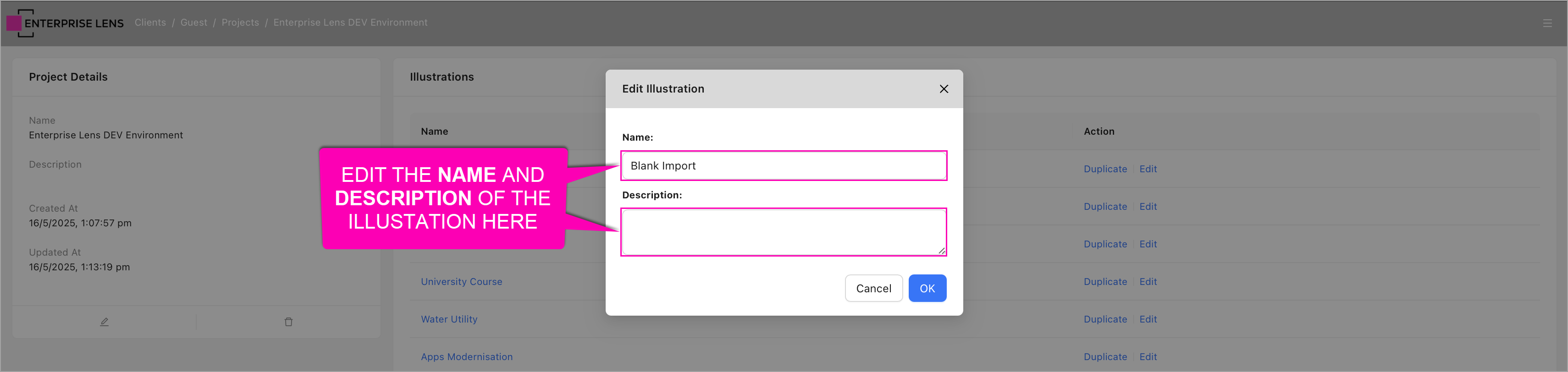The width and height of the screenshot is (1568, 372).
Task: Open the University Course illustration
Action: (461, 281)
